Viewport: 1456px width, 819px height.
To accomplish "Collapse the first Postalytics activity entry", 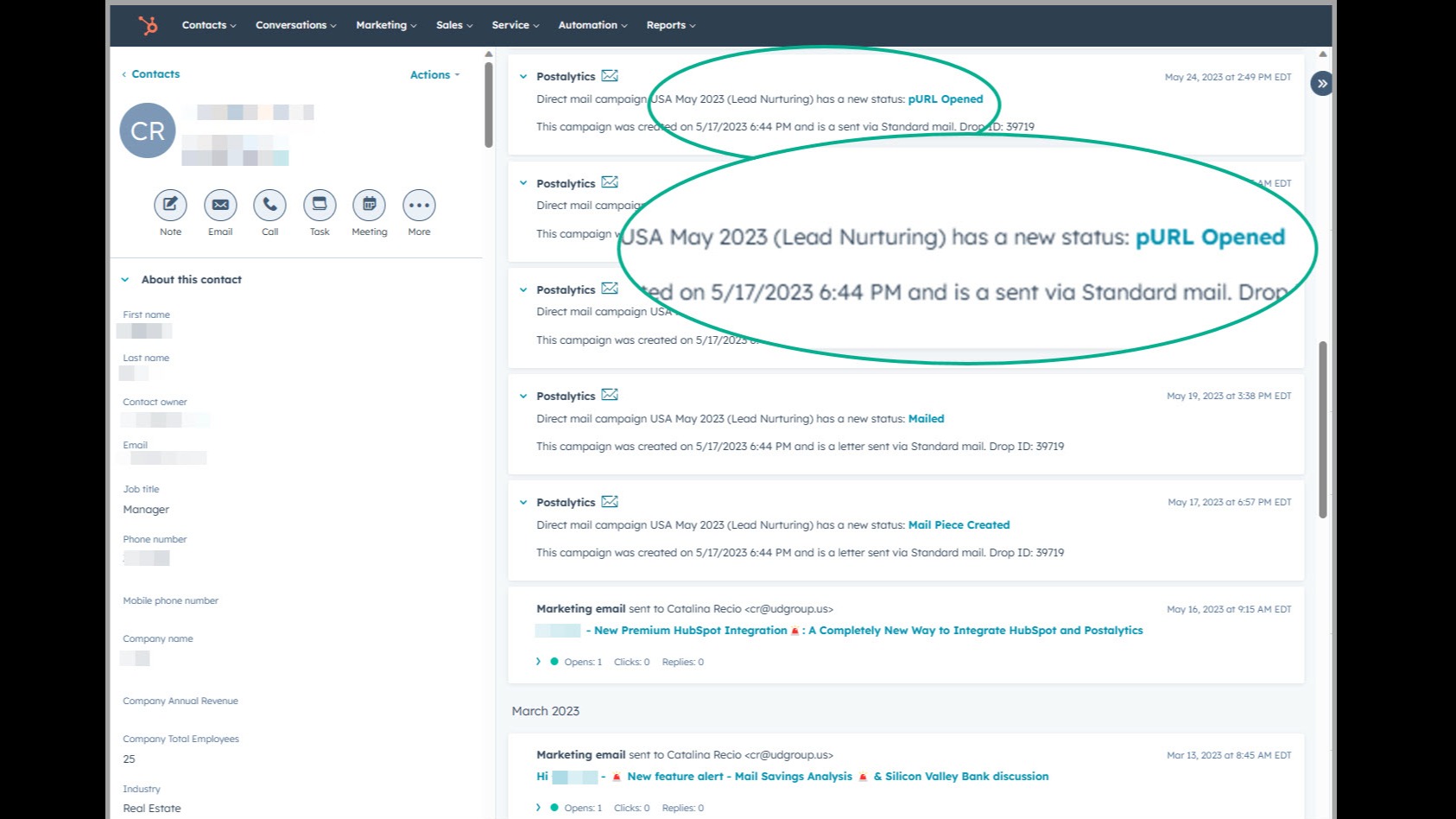I will pyautogui.click(x=523, y=76).
